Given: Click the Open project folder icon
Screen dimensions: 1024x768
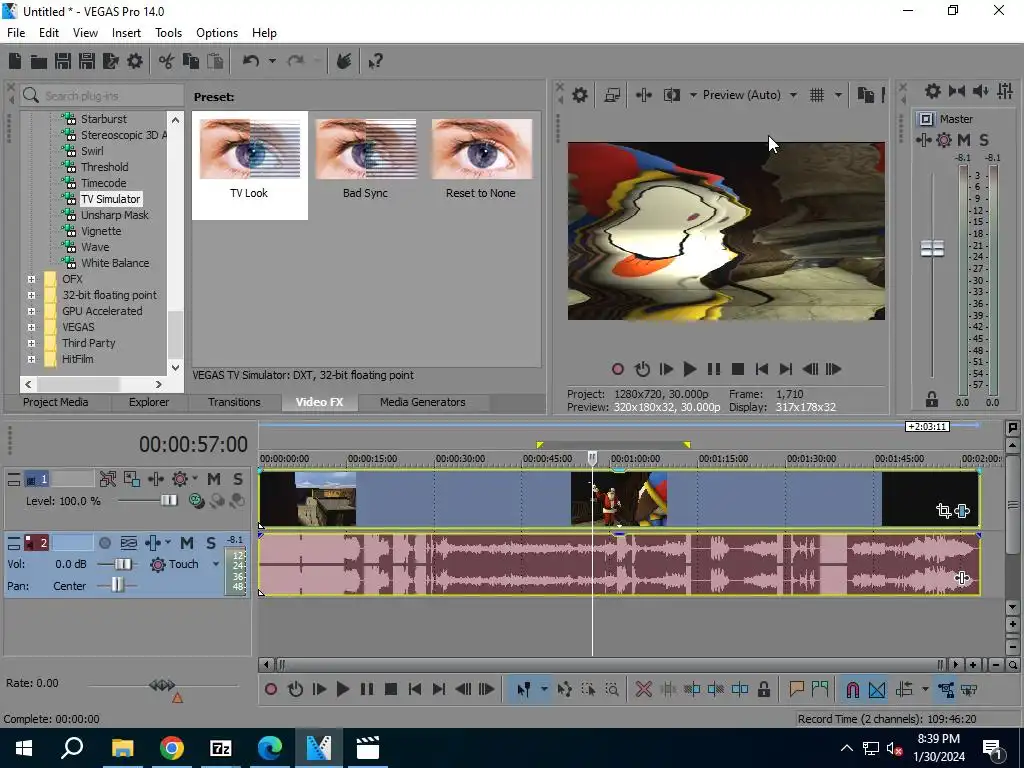Looking at the screenshot, I should [39, 61].
